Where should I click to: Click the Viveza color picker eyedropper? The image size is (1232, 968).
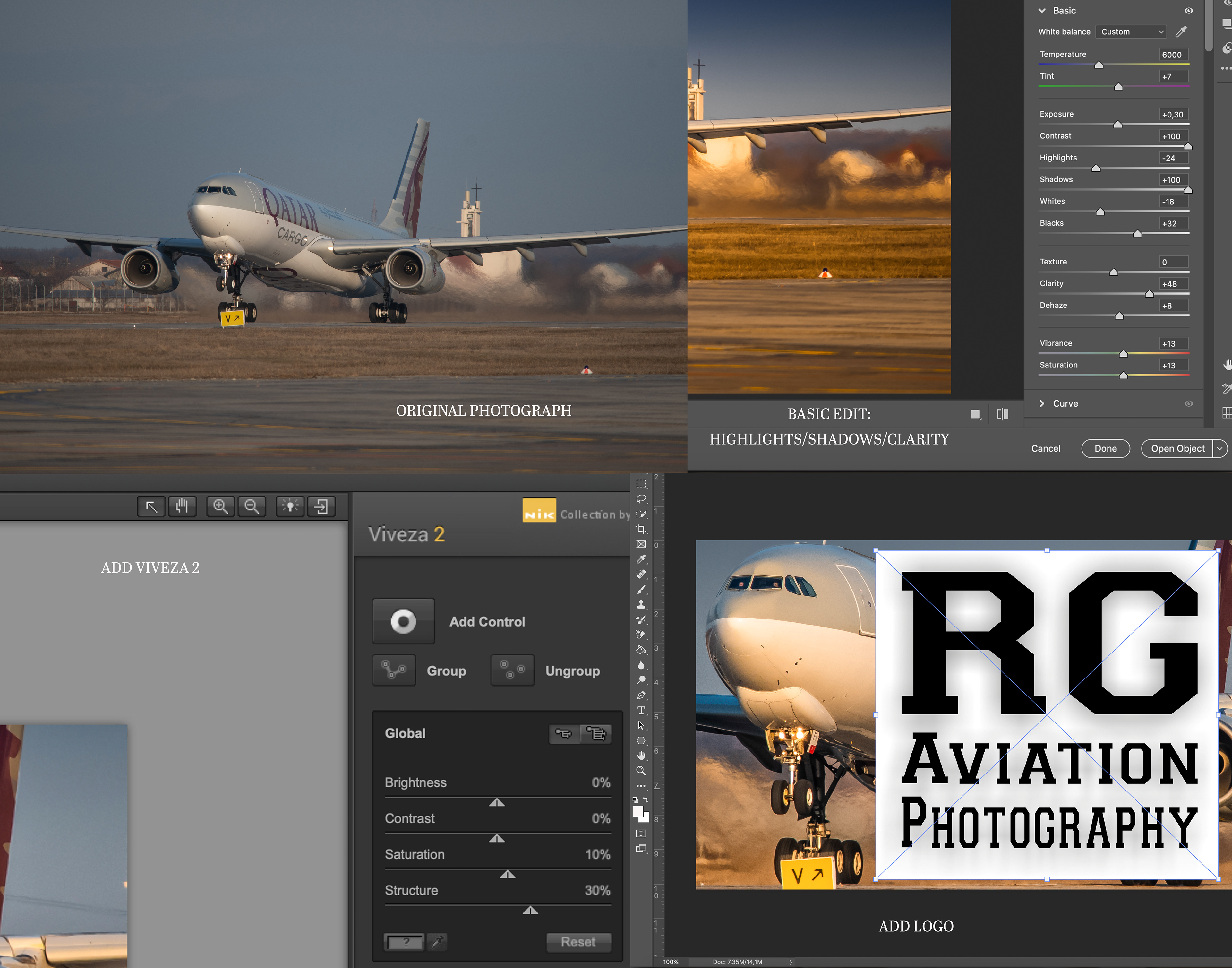(437, 942)
